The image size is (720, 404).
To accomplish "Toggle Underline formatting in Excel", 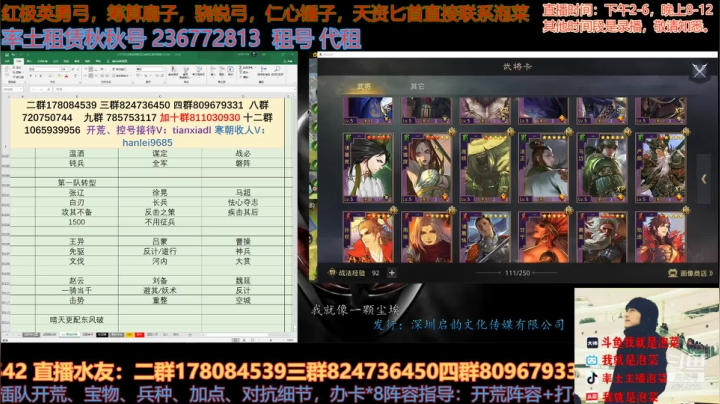I will [40, 76].
